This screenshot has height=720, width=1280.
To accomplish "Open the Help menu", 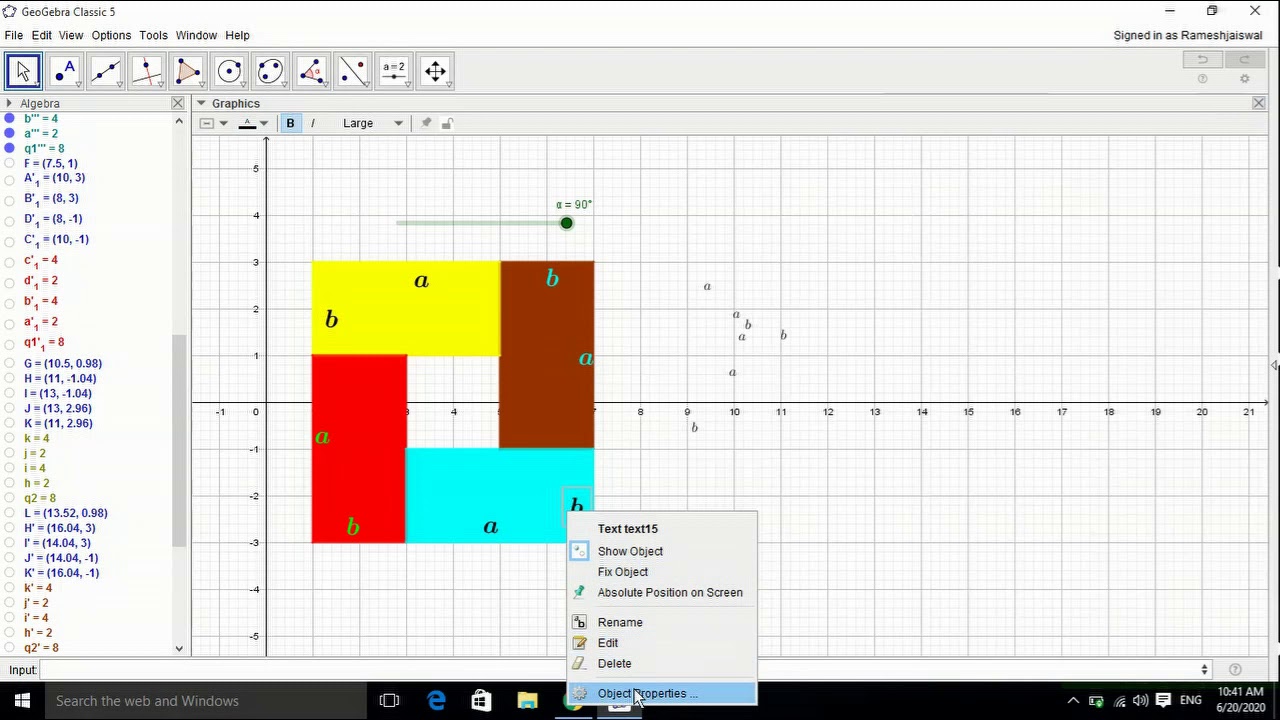I will (237, 35).
